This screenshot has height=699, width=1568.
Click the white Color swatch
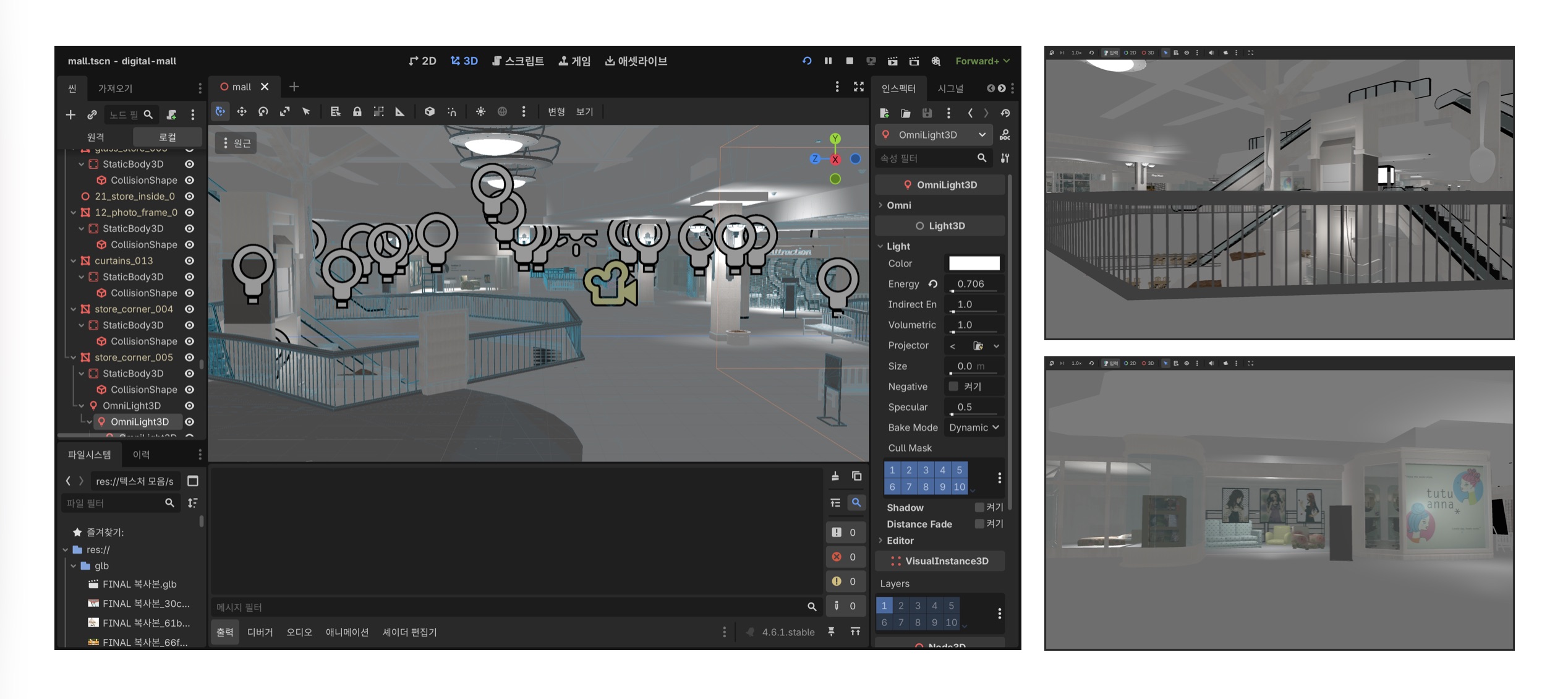pos(974,264)
